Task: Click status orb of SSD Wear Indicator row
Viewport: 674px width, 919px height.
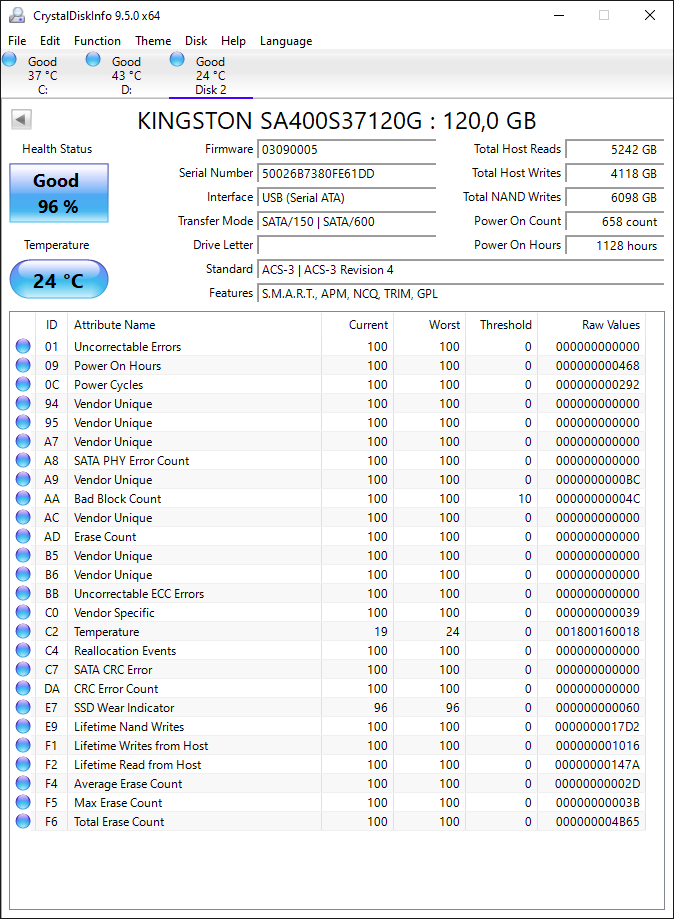Action: (x=23, y=707)
